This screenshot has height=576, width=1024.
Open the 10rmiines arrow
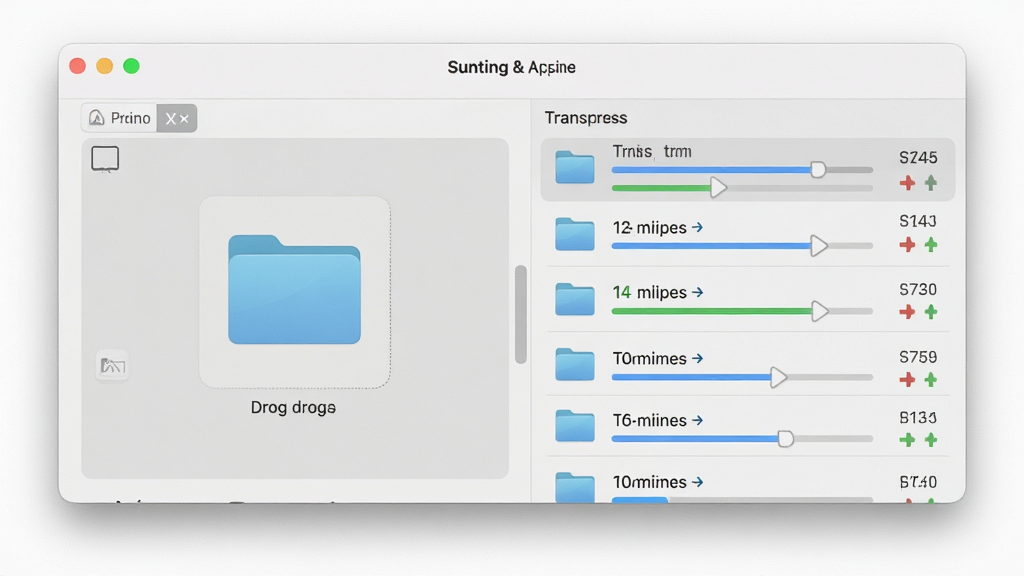697,482
